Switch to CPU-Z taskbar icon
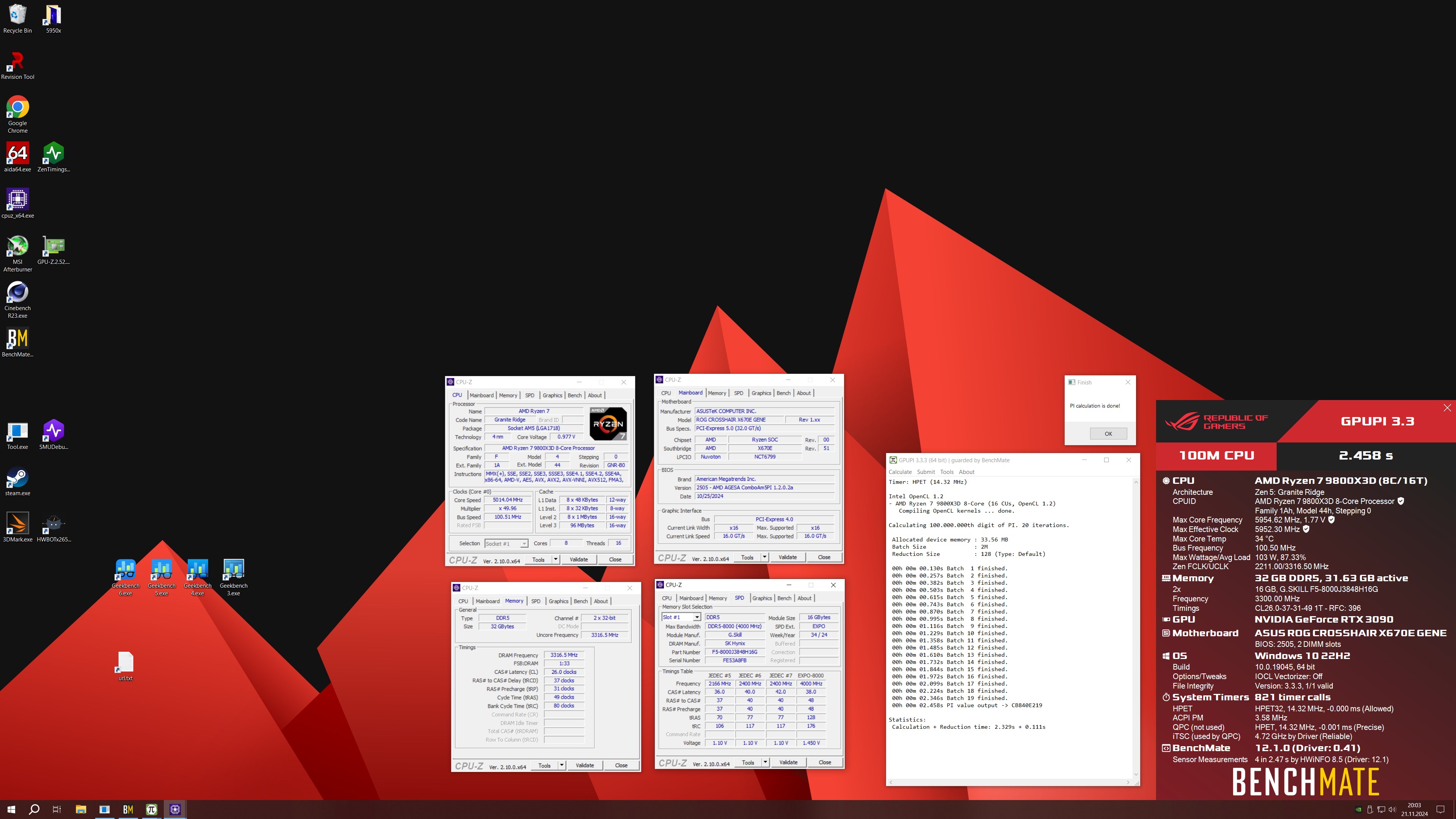The image size is (1456, 819). (x=175, y=810)
